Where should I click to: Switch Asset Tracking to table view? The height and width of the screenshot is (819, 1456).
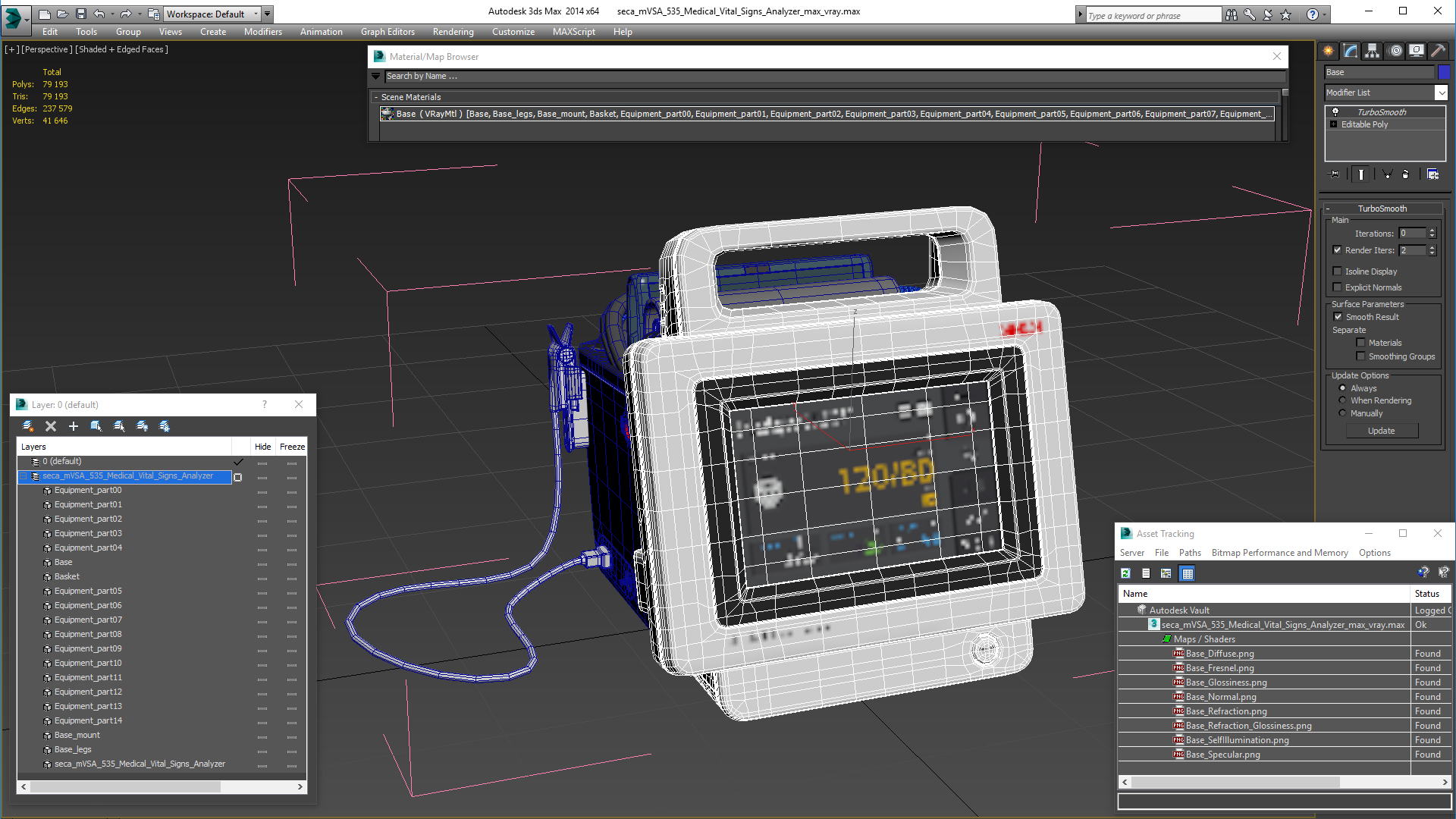coord(1188,573)
